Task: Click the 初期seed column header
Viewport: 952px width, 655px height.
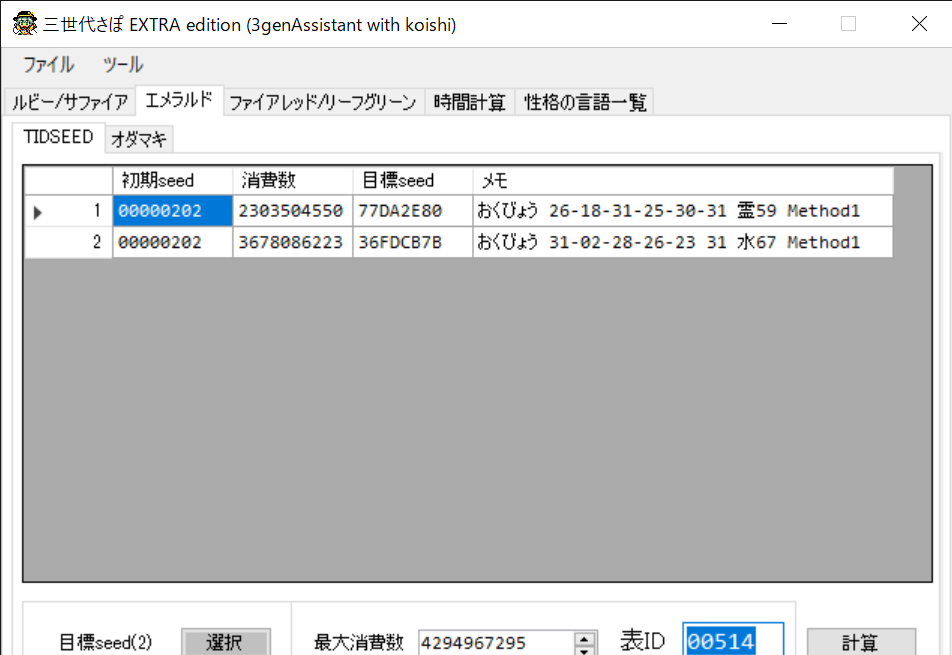Action: click(x=172, y=180)
